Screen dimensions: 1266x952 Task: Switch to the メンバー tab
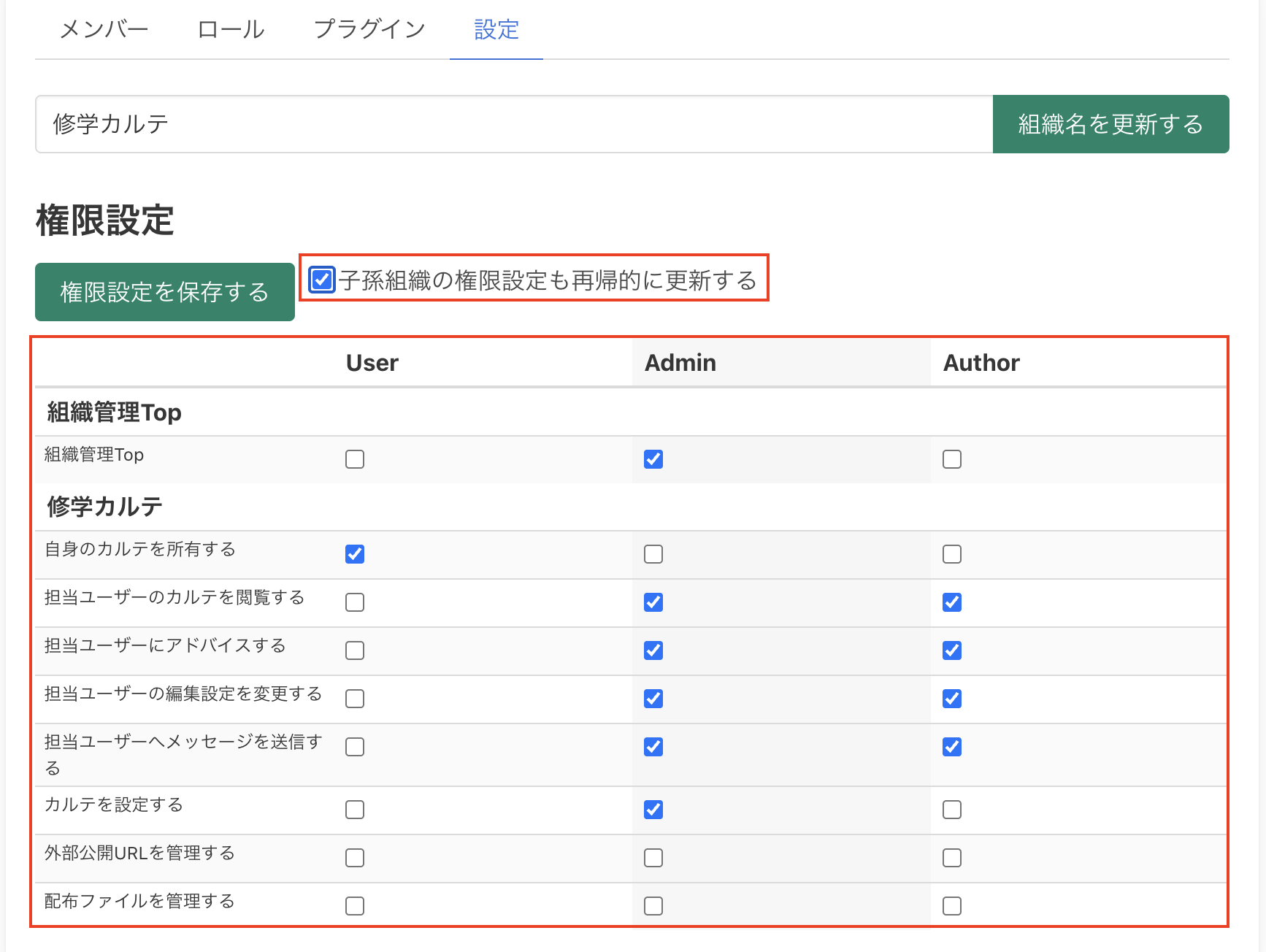(104, 30)
